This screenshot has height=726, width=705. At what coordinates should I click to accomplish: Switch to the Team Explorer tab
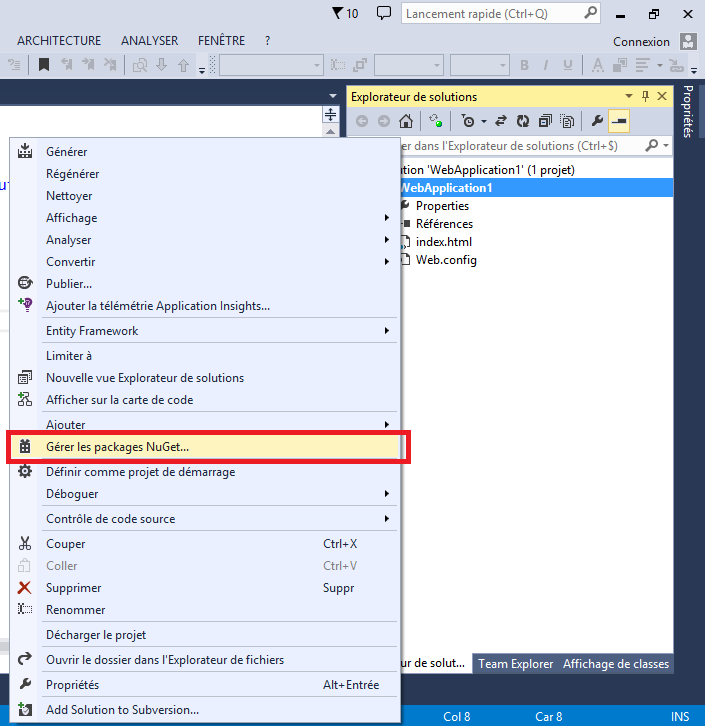pyautogui.click(x=515, y=664)
